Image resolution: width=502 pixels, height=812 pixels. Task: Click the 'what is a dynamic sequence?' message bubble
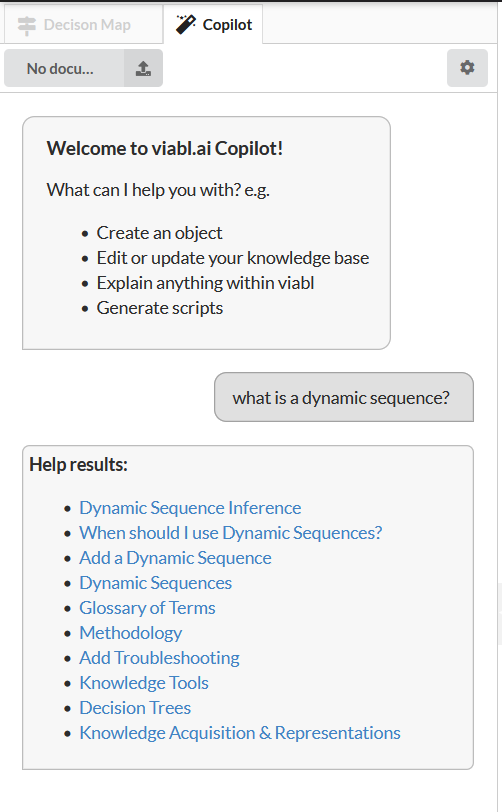[x=344, y=397]
